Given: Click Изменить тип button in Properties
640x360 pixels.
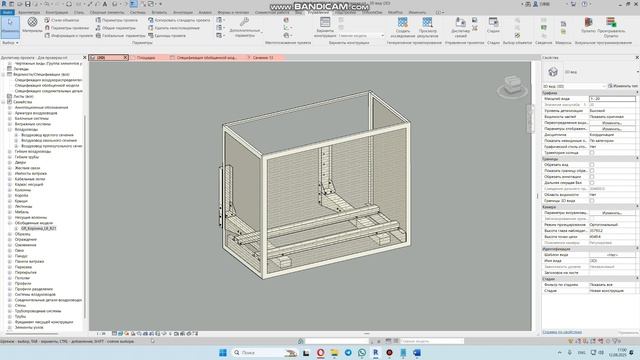Looking at the screenshot, I should 623,86.
